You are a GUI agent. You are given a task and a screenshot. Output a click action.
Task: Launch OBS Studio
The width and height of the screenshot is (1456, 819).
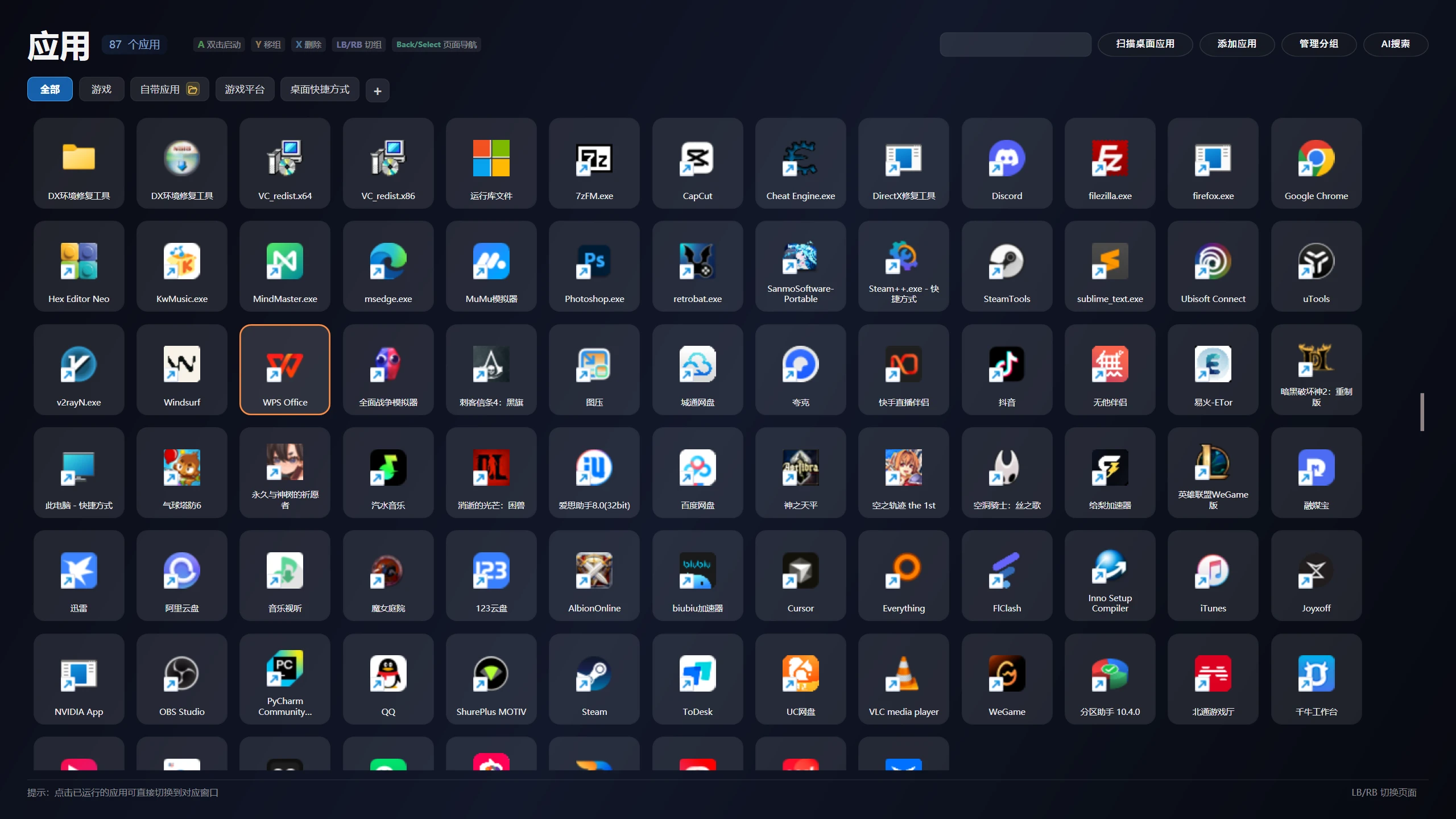pyautogui.click(x=181, y=679)
